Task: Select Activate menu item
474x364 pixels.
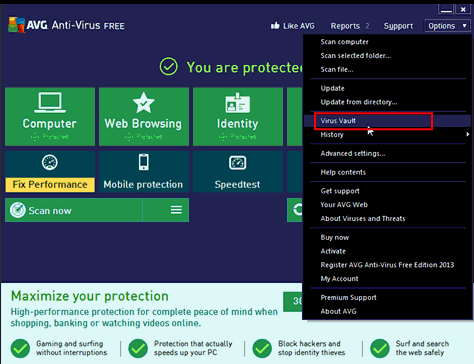Action: pyautogui.click(x=333, y=251)
